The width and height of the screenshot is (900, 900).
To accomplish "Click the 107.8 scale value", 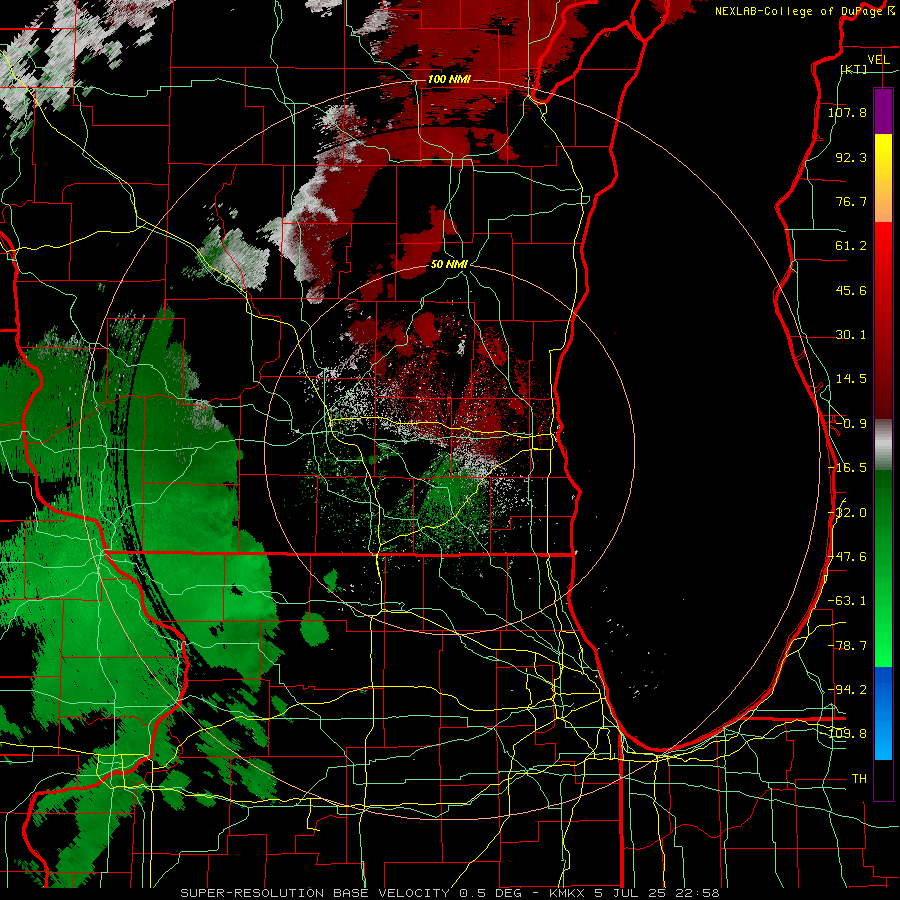I will click(x=847, y=112).
